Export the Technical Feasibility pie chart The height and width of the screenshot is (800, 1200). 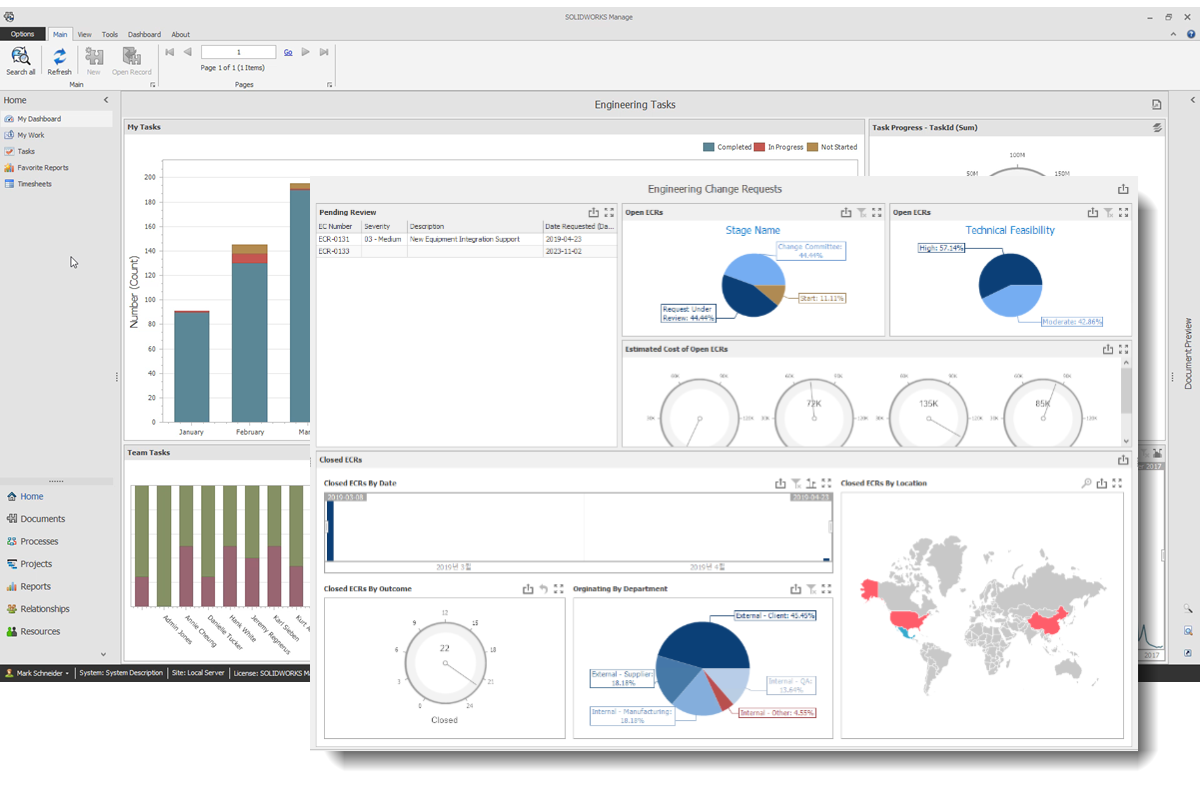(1093, 212)
